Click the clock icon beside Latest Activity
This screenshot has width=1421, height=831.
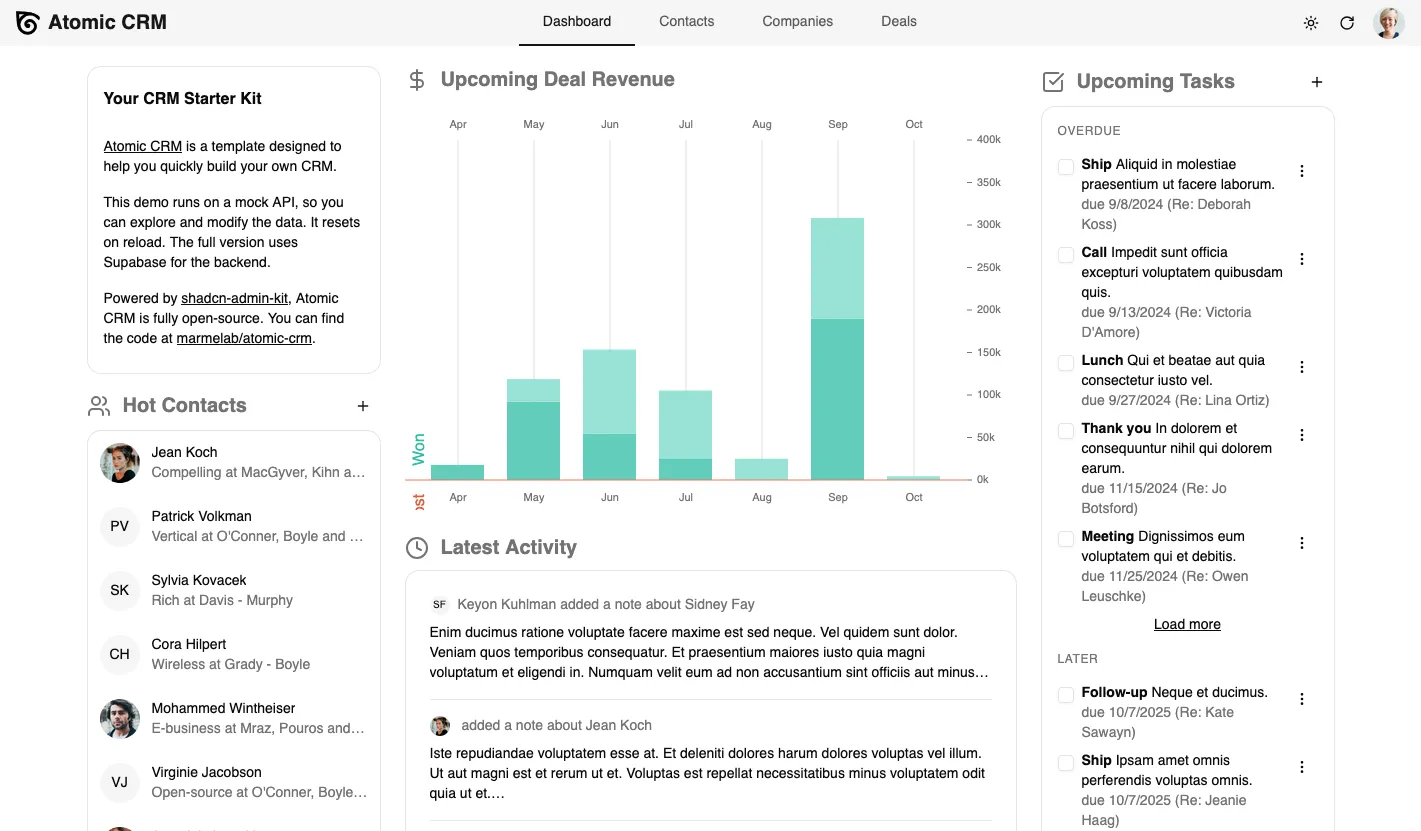coord(415,547)
